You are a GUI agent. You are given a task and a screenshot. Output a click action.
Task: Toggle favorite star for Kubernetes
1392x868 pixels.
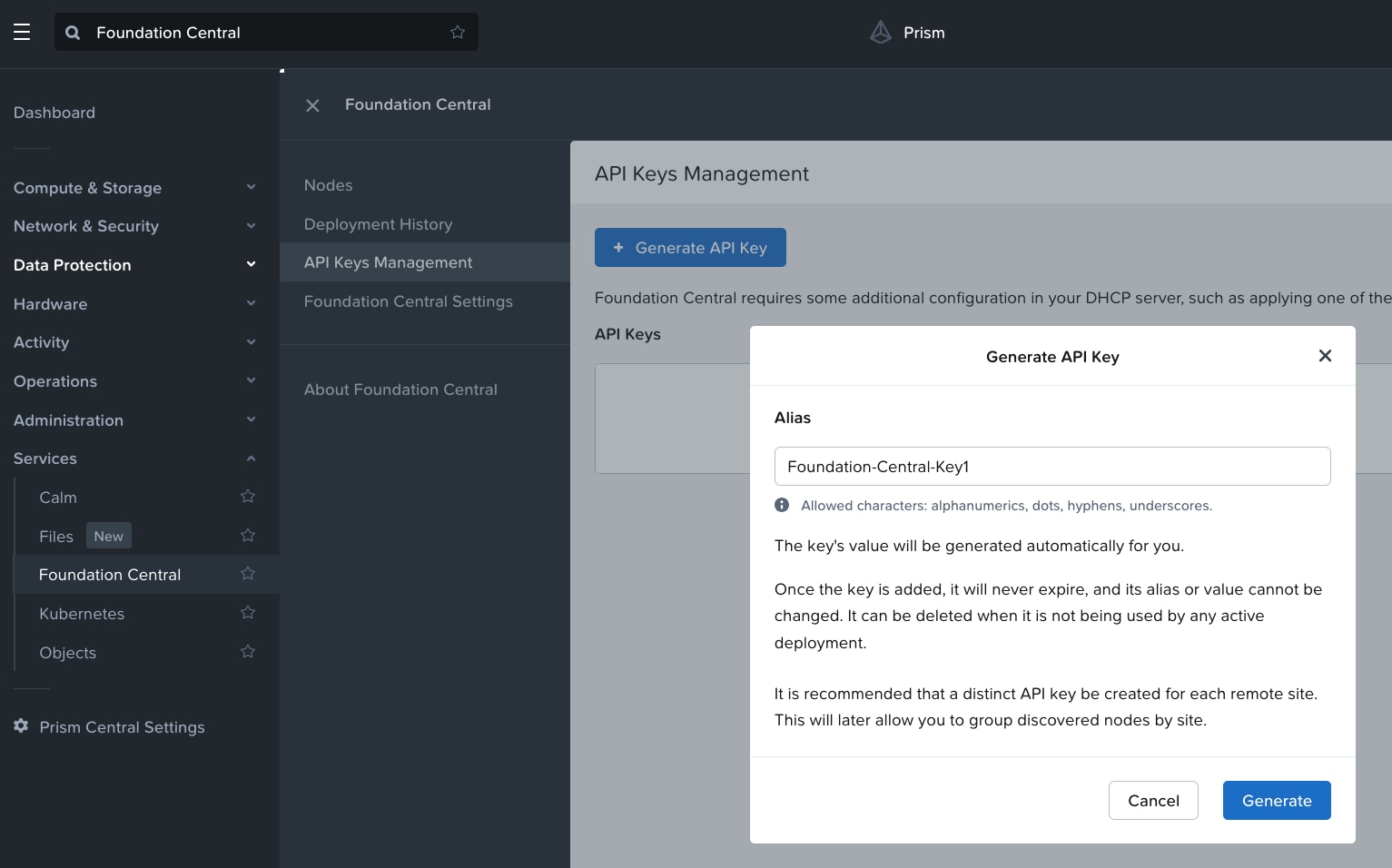pos(248,613)
